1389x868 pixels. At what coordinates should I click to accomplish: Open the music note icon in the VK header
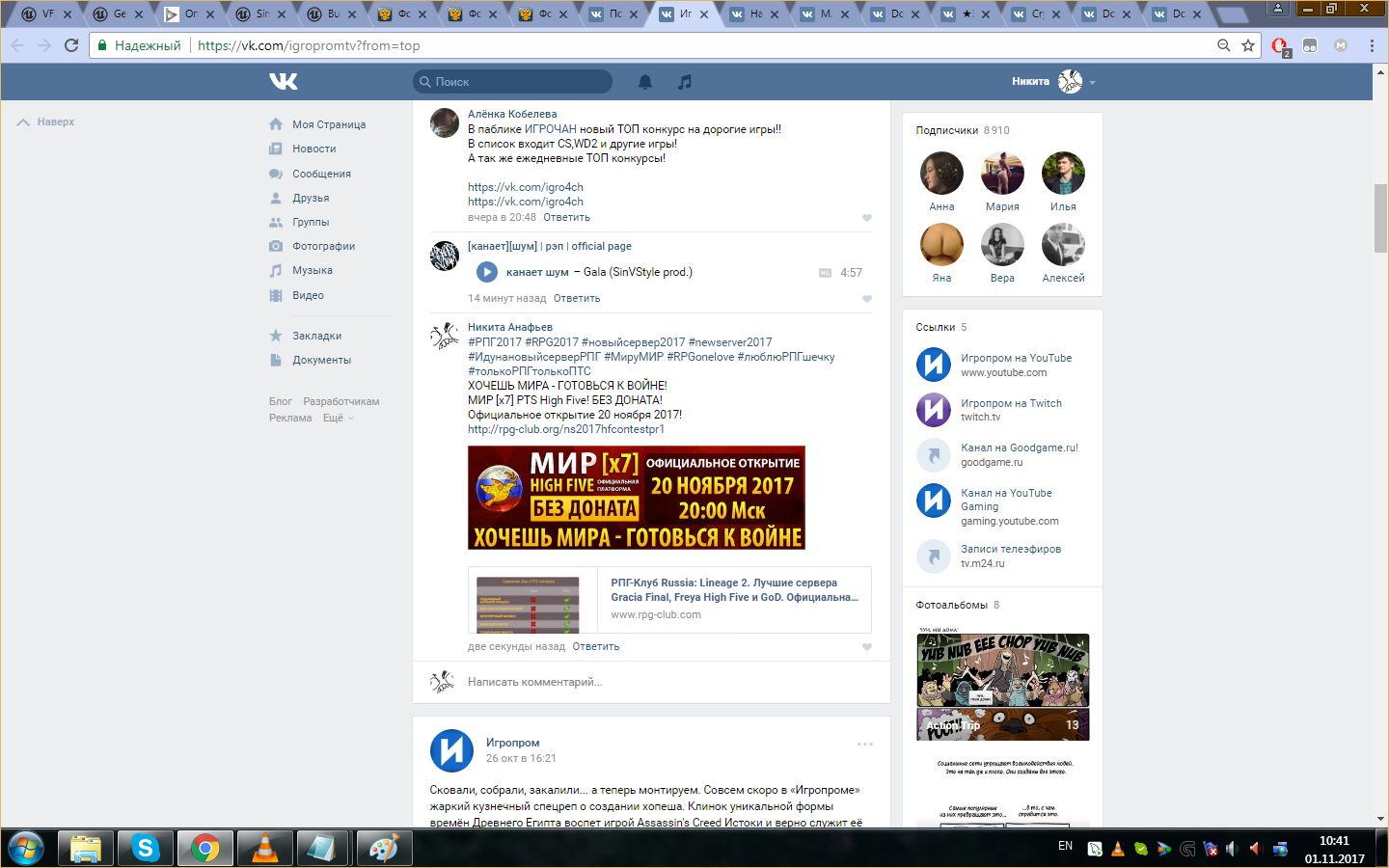pyautogui.click(x=685, y=82)
